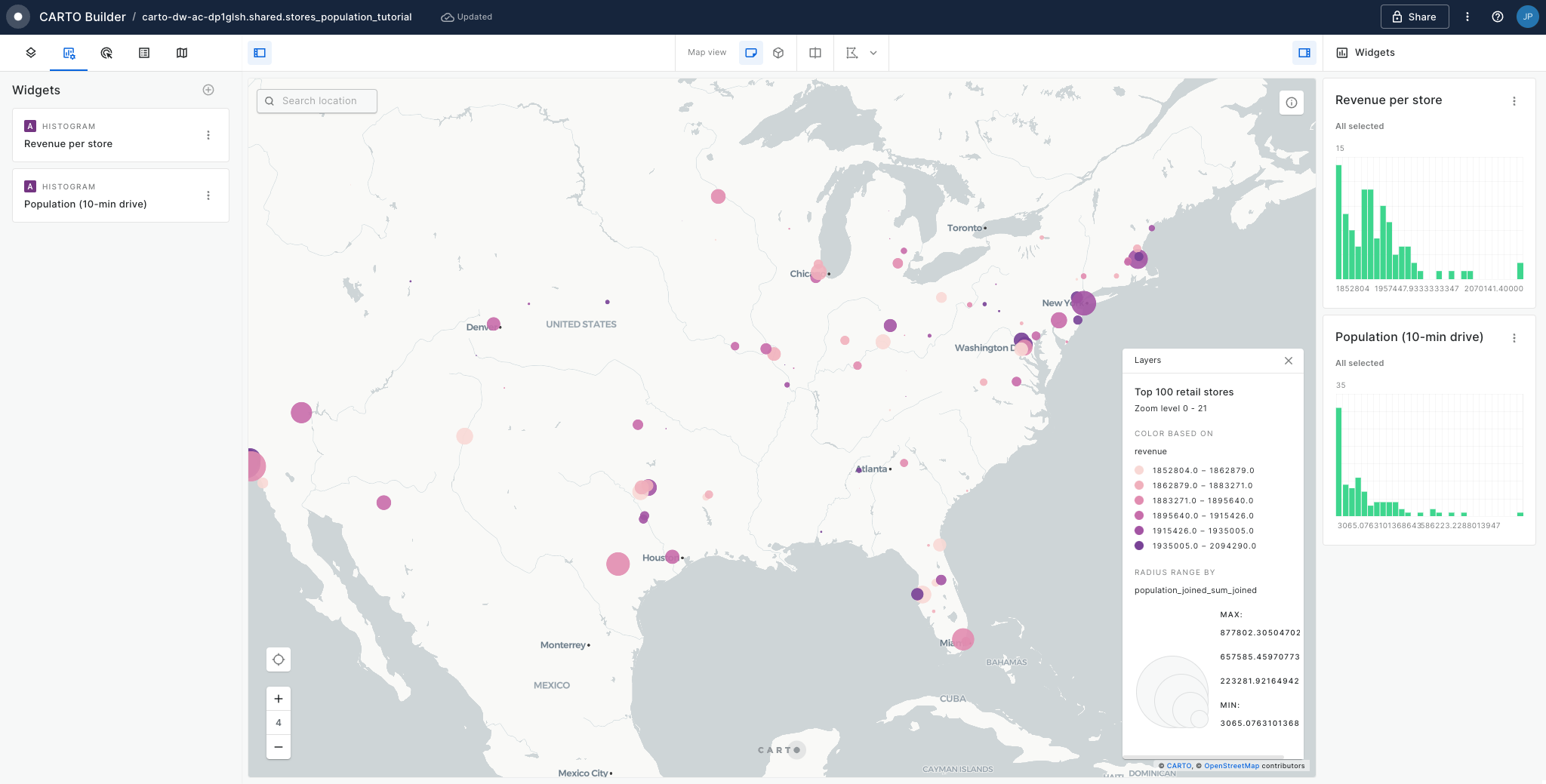
Task: Open the Basemap tab icon
Action: click(182, 53)
